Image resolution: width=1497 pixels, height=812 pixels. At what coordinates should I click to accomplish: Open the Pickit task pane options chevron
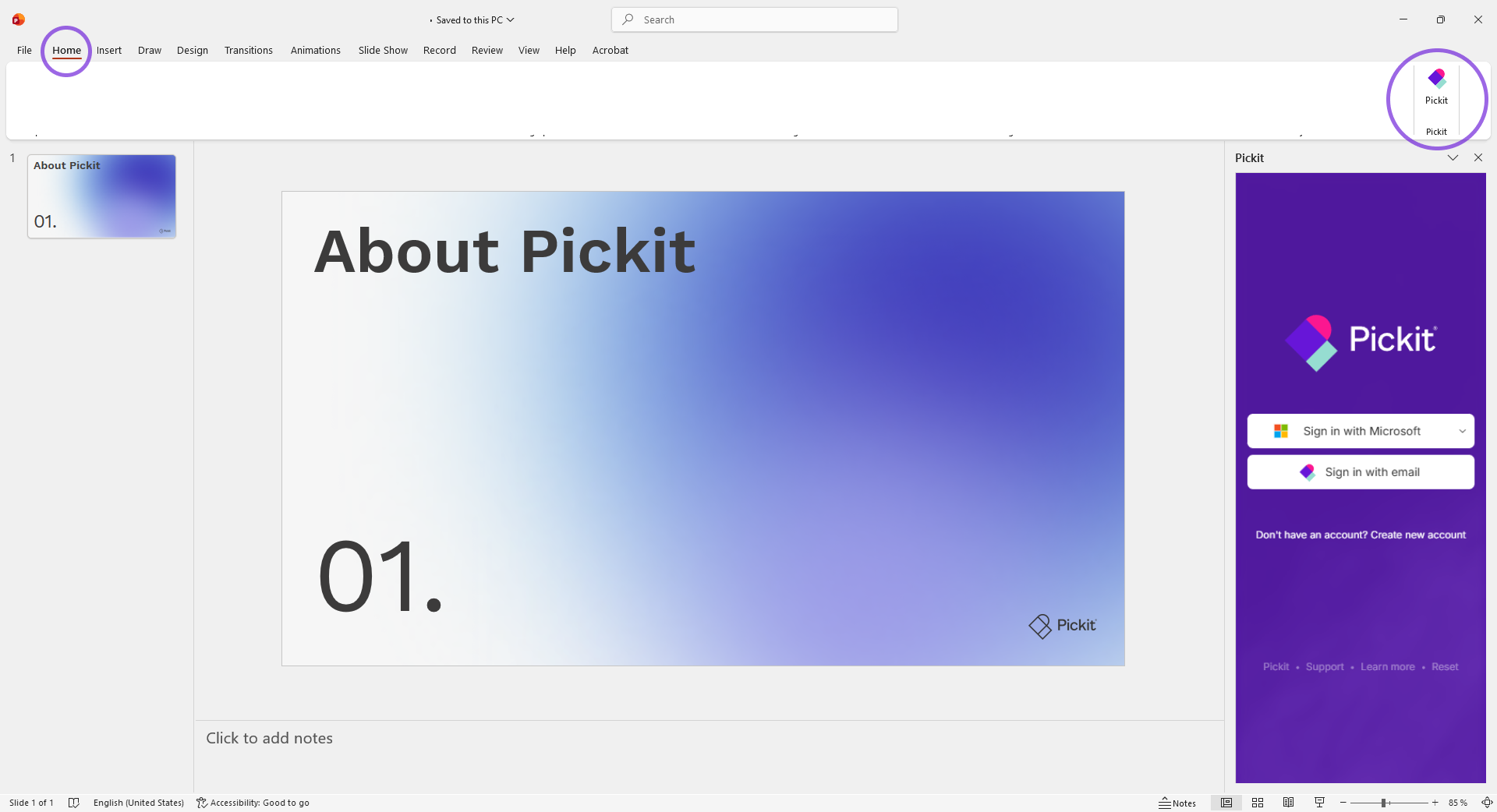coord(1453,157)
